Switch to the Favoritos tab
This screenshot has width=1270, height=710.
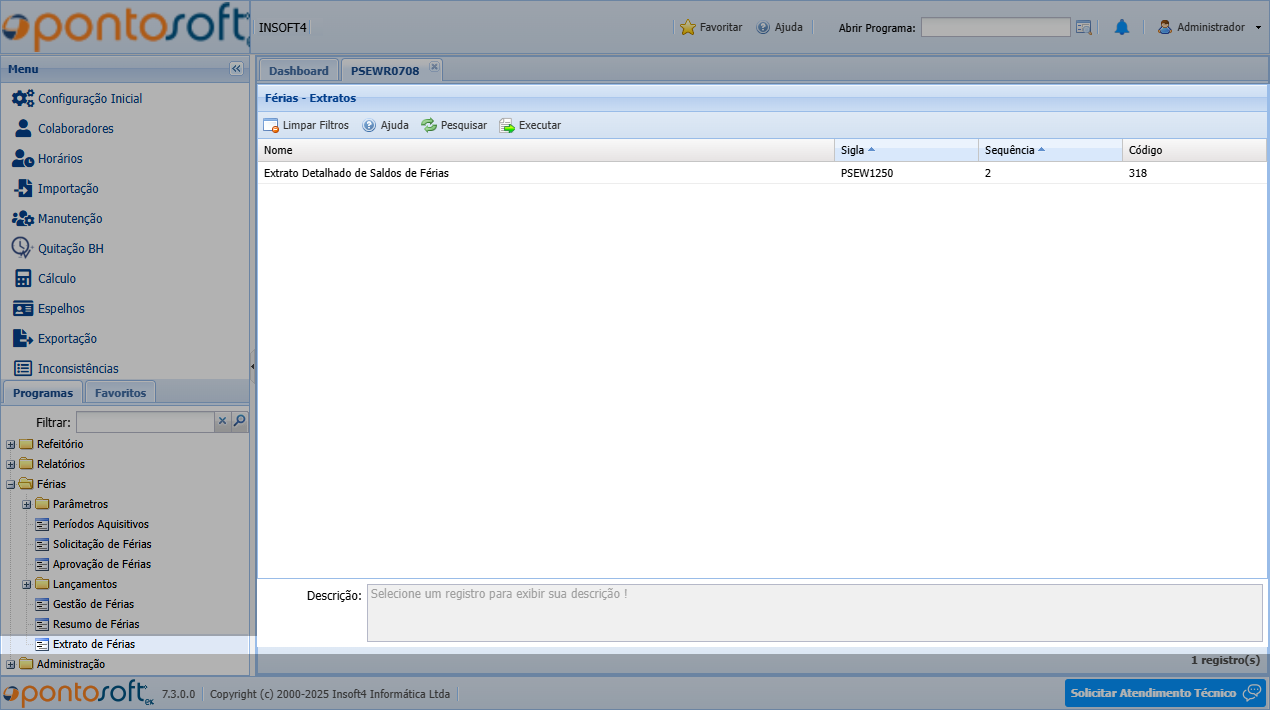(120, 393)
